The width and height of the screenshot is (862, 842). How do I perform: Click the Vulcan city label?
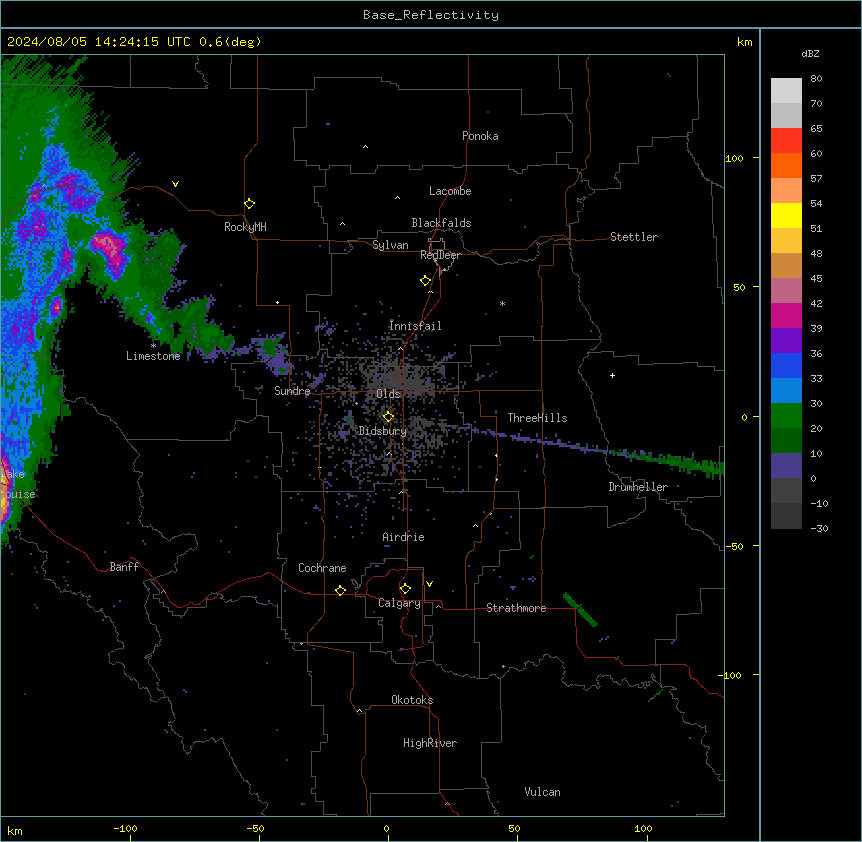(x=543, y=792)
